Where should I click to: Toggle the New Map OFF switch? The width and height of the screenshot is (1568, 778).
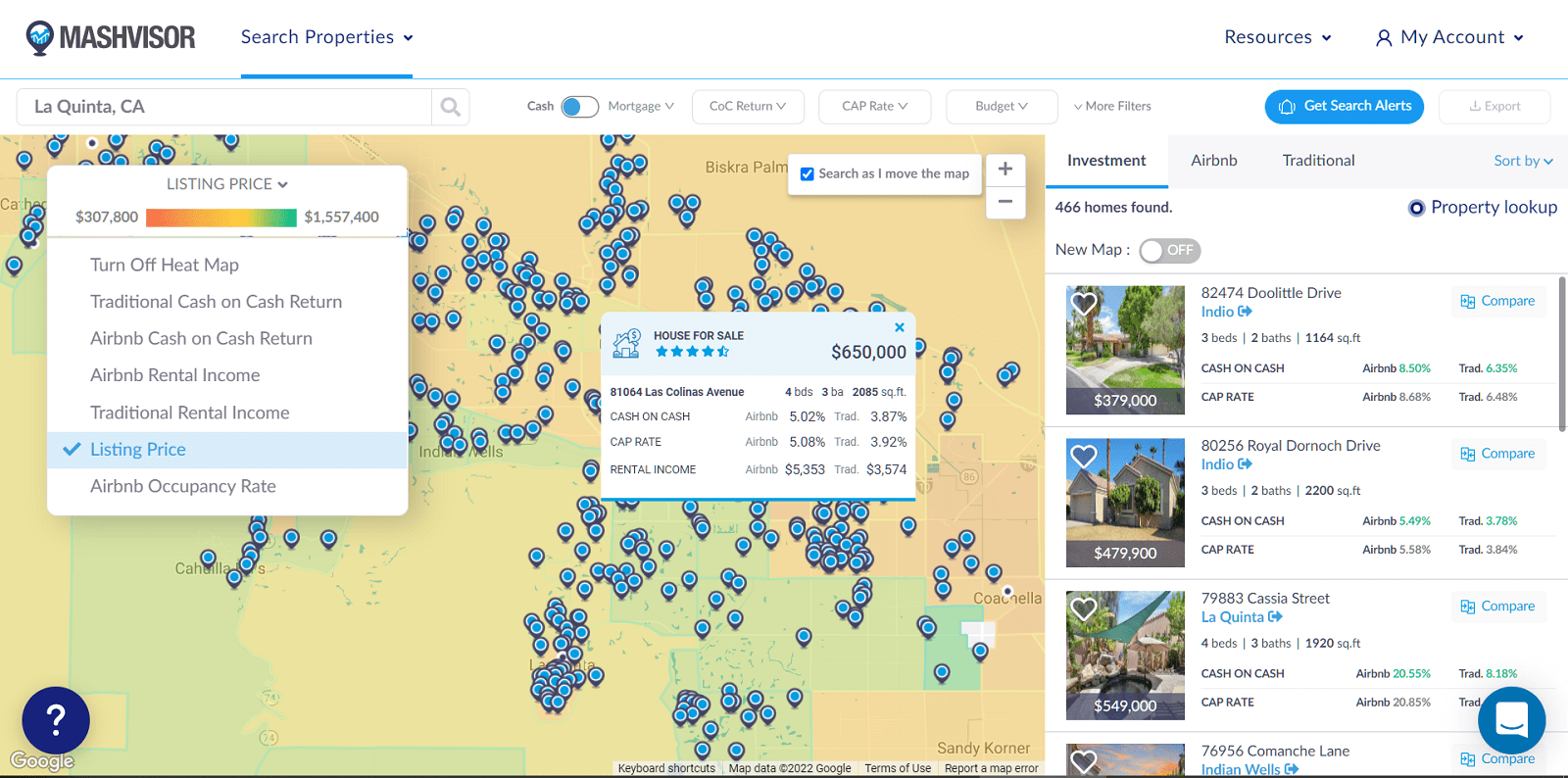pos(1170,251)
